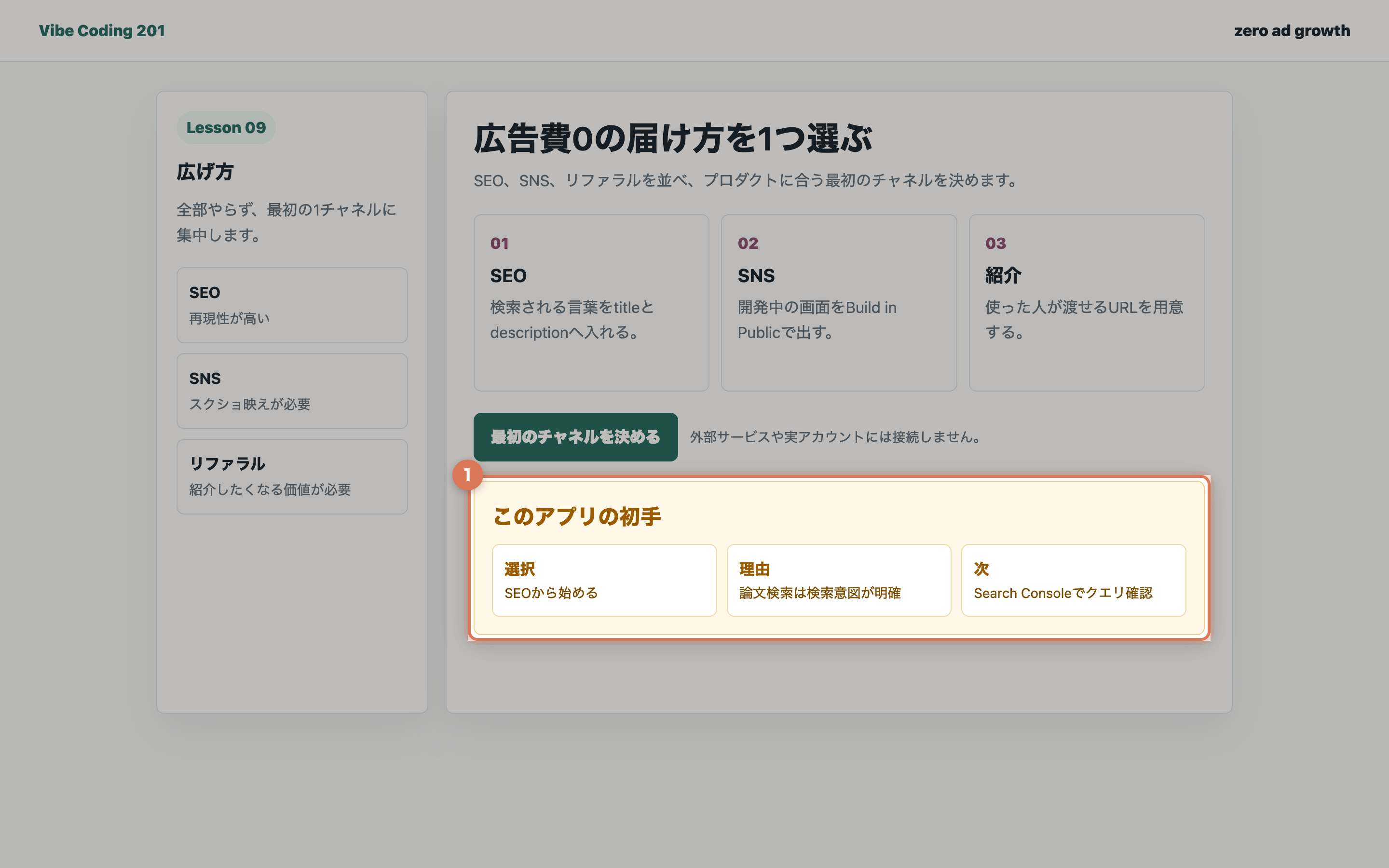Click the 02 SNS channel card
Image resolution: width=1389 pixels, height=868 pixels.
[839, 302]
